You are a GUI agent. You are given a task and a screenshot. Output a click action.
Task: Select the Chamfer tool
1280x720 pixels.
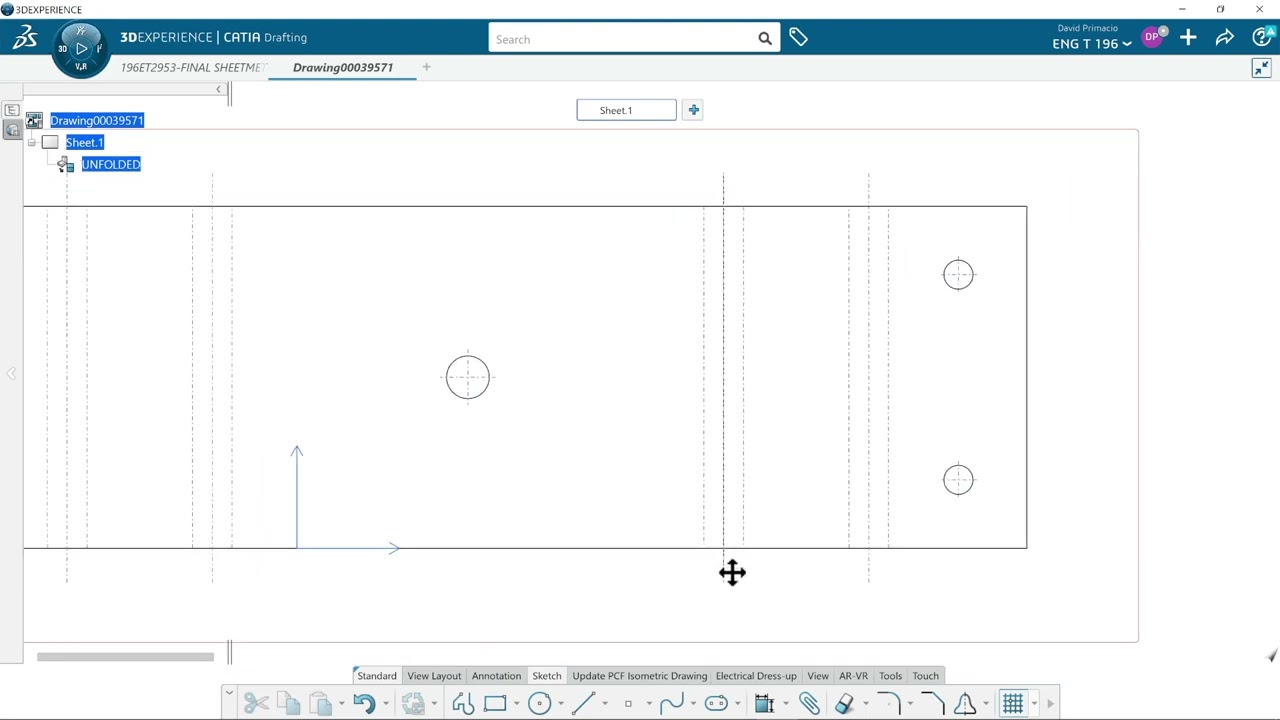tap(932, 704)
